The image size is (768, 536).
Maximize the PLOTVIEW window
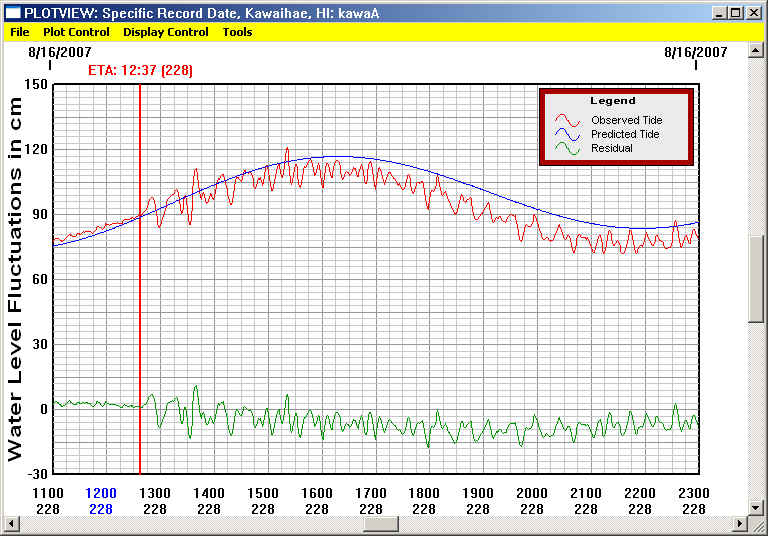click(x=736, y=13)
